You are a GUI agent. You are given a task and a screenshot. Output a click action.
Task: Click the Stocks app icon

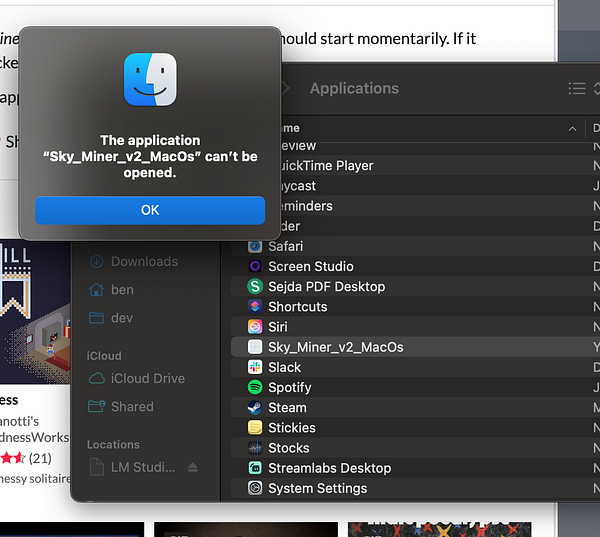[x=255, y=448]
